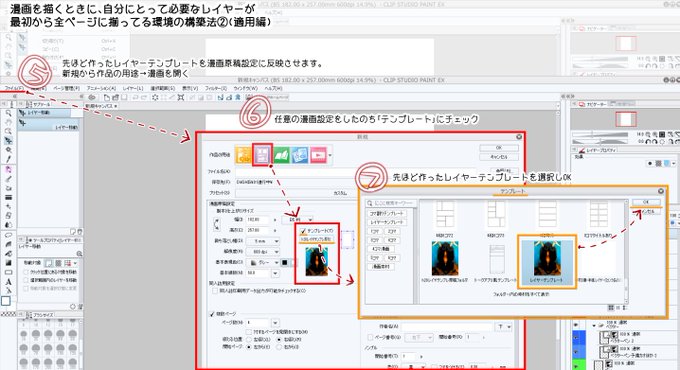The width and height of the screenshot is (680, 370).
Task: Toggle the Template checkbox in New dialog
Action: coord(303,231)
